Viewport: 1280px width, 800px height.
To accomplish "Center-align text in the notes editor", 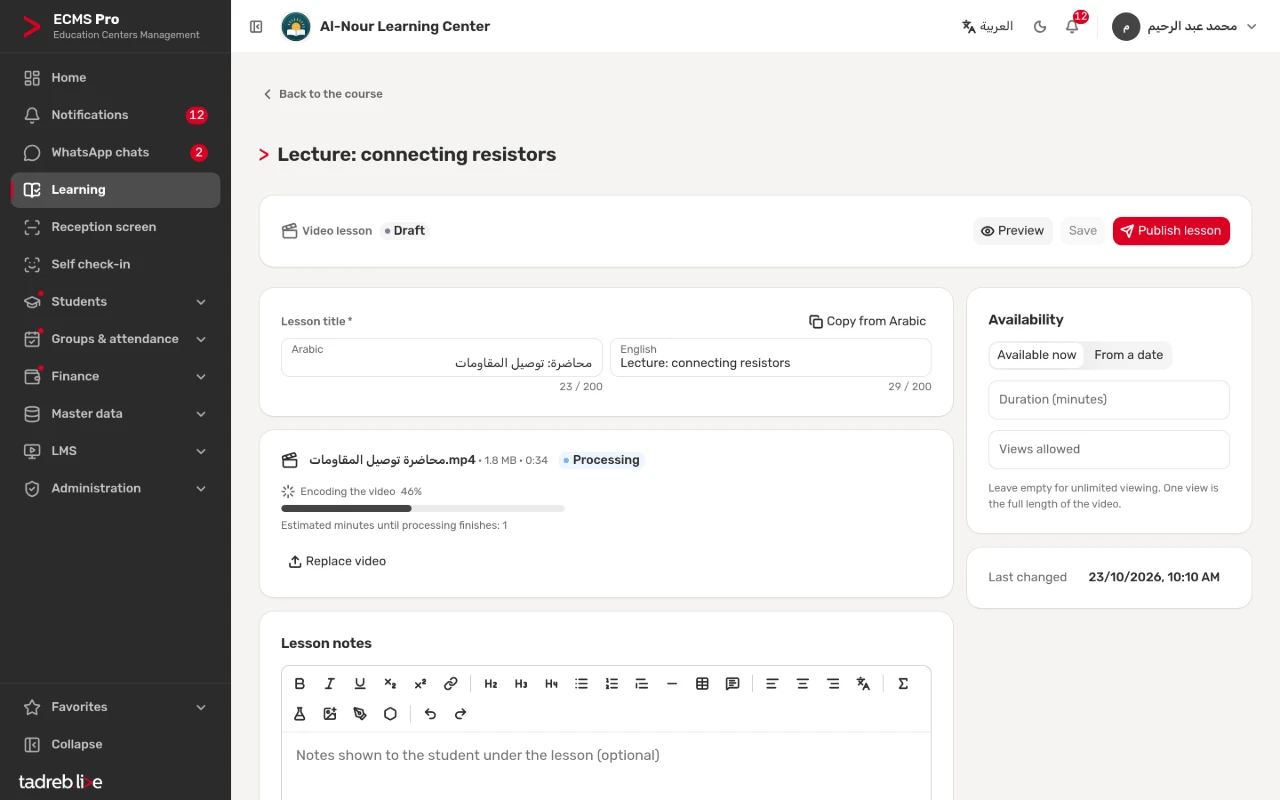I will click(x=802, y=684).
